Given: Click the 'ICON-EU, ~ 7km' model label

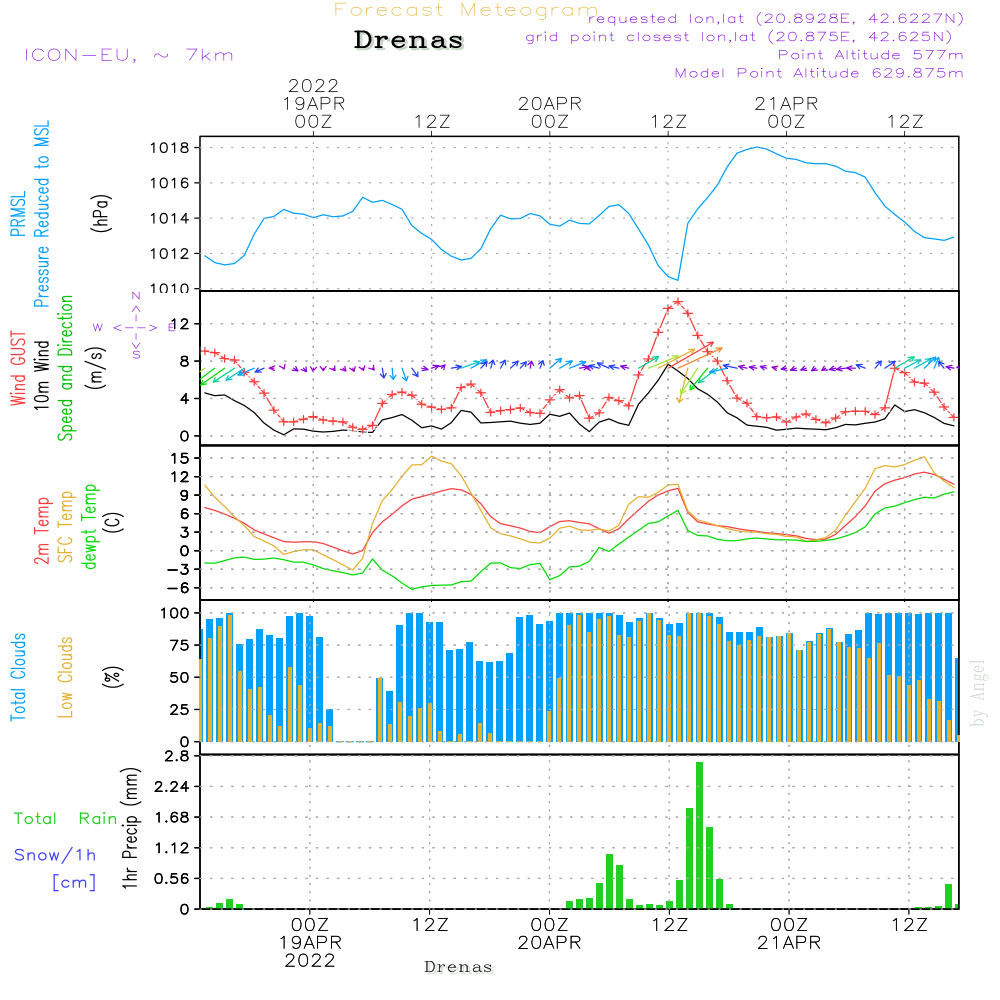Looking at the screenshot, I should pos(129,55).
